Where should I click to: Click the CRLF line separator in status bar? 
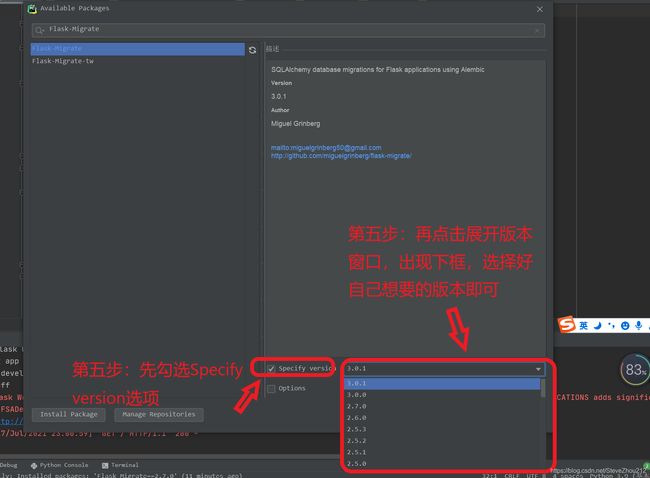(x=512, y=475)
